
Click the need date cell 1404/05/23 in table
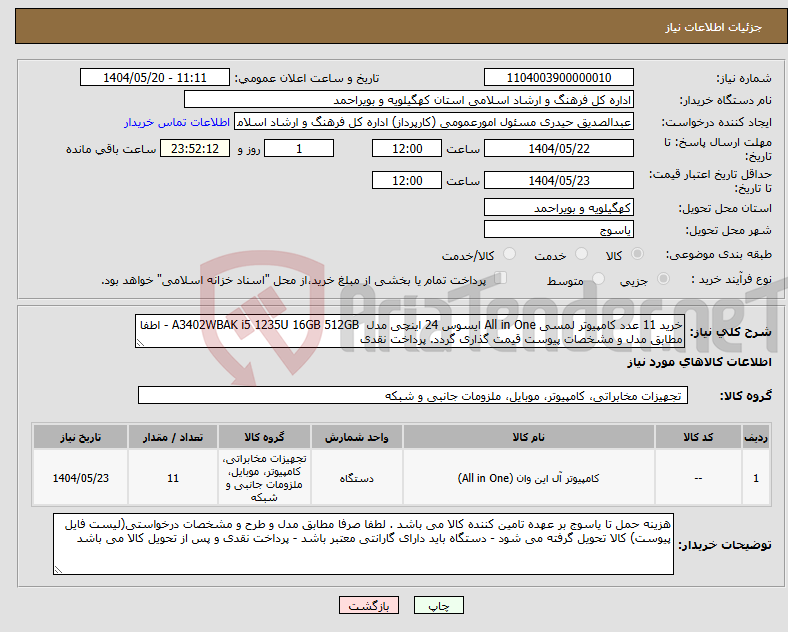coord(80,478)
